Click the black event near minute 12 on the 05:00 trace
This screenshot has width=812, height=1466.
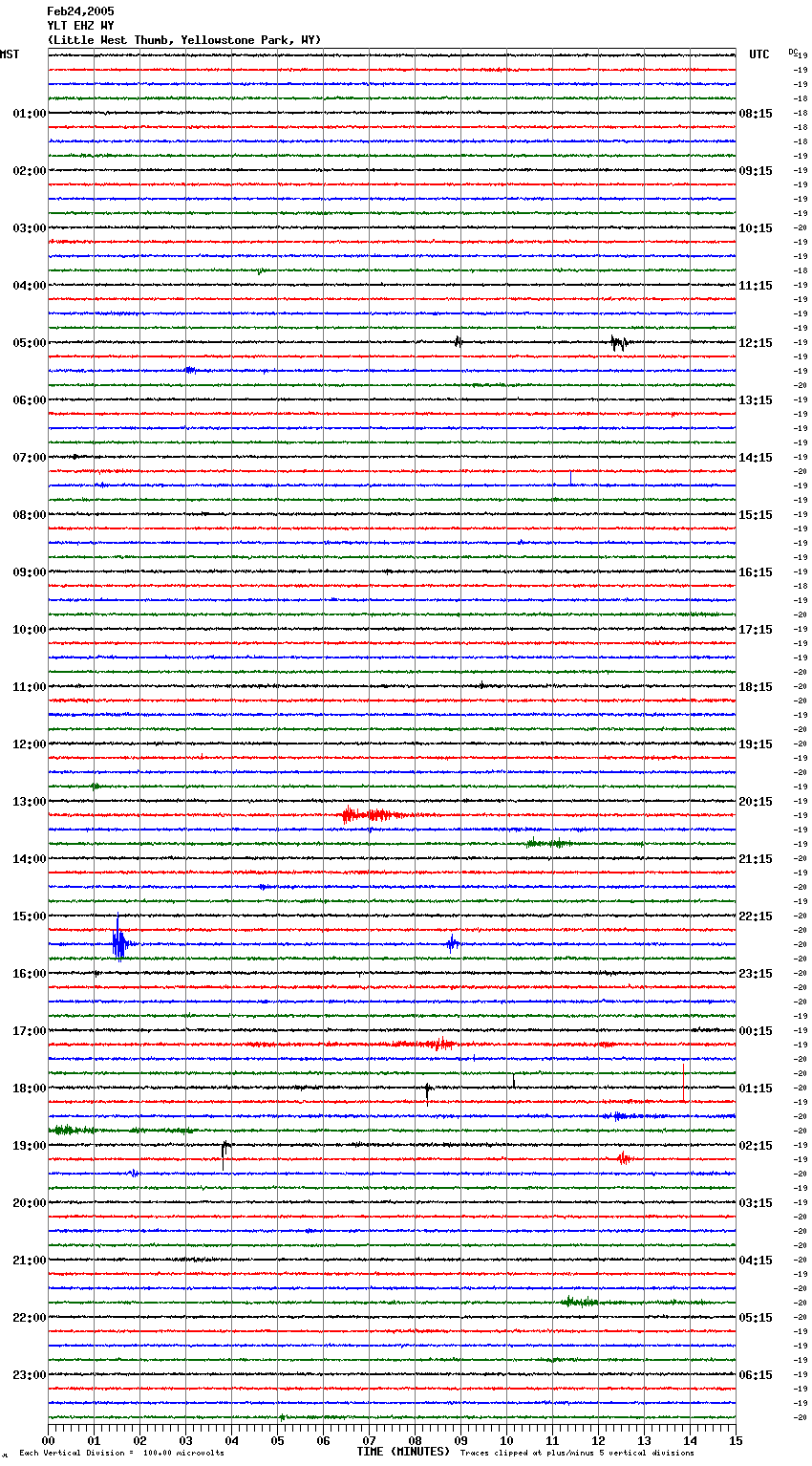click(x=619, y=343)
